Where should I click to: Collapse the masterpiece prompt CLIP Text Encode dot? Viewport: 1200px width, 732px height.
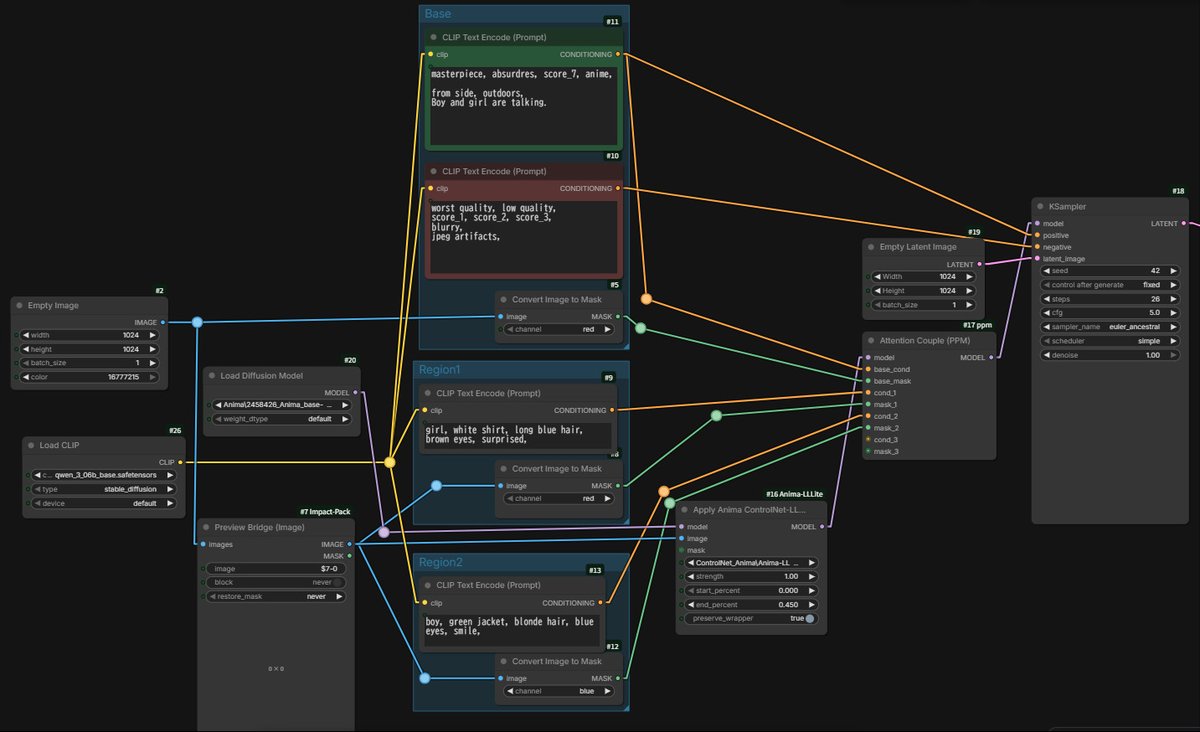tap(434, 37)
